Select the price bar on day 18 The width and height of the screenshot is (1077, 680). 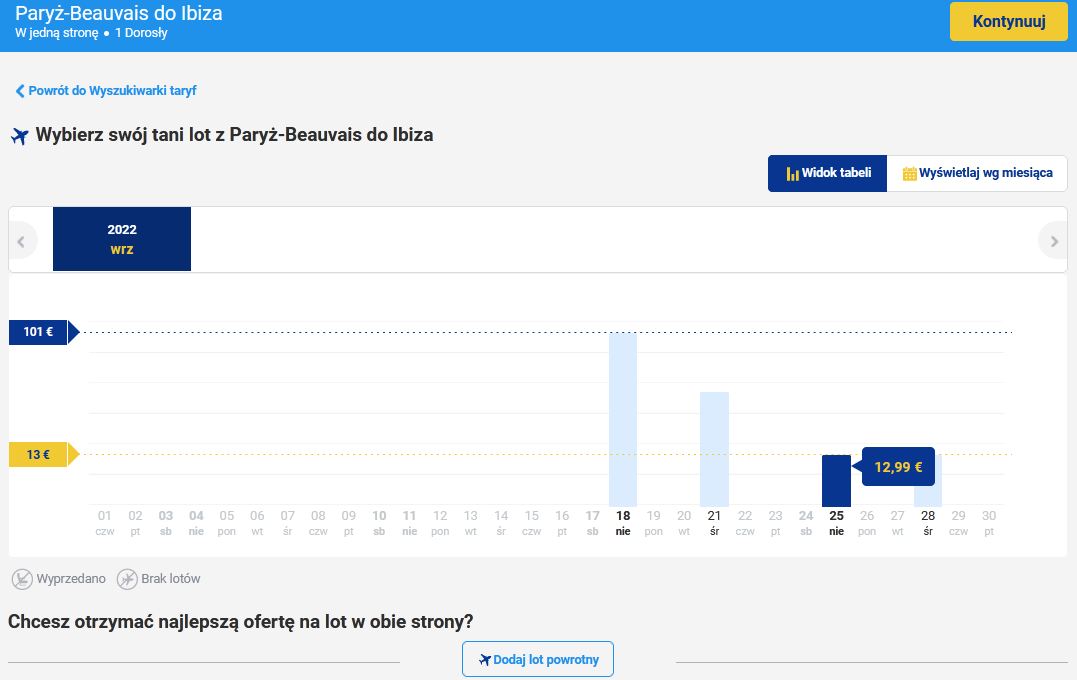click(x=623, y=420)
